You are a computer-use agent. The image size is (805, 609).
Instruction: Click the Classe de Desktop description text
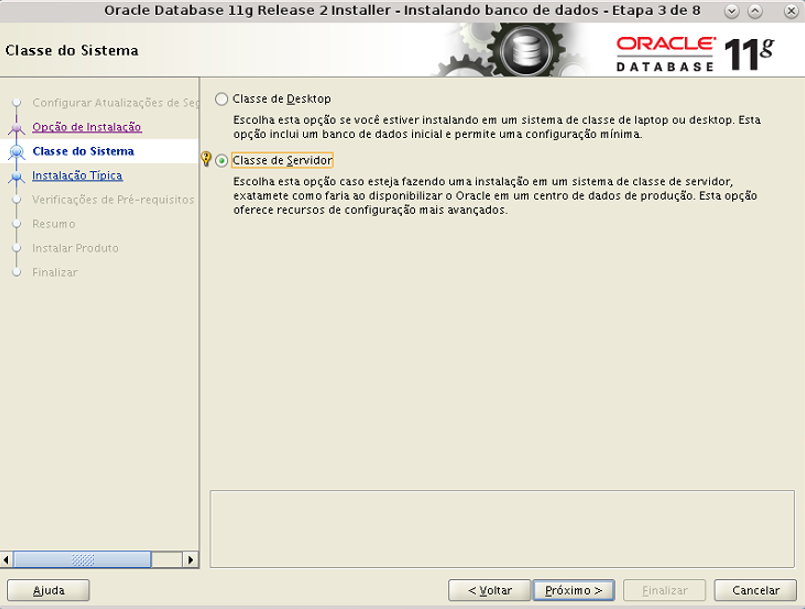(x=496, y=127)
